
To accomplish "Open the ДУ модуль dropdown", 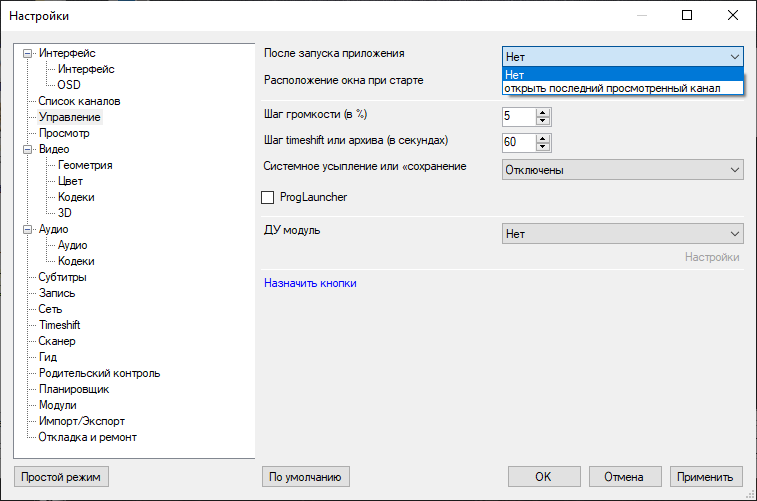I will [x=622, y=234].
